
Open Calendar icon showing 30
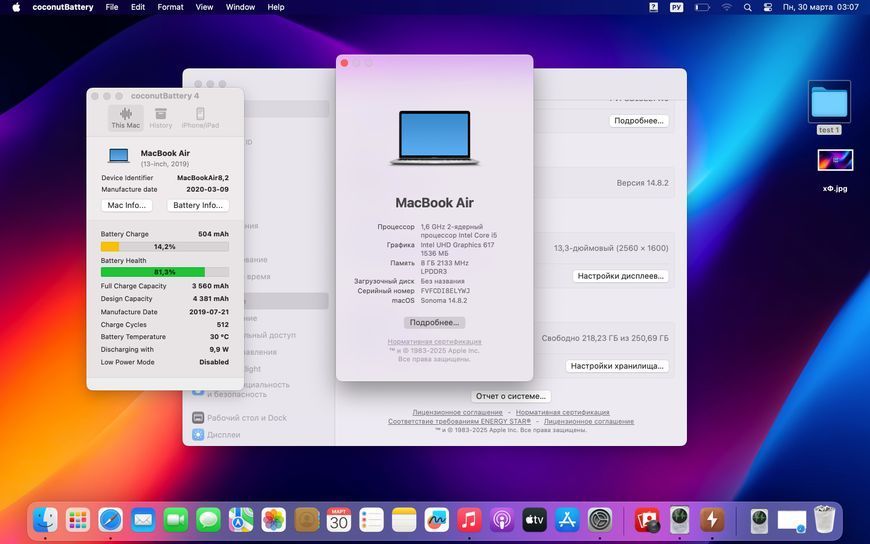point(339,520)
